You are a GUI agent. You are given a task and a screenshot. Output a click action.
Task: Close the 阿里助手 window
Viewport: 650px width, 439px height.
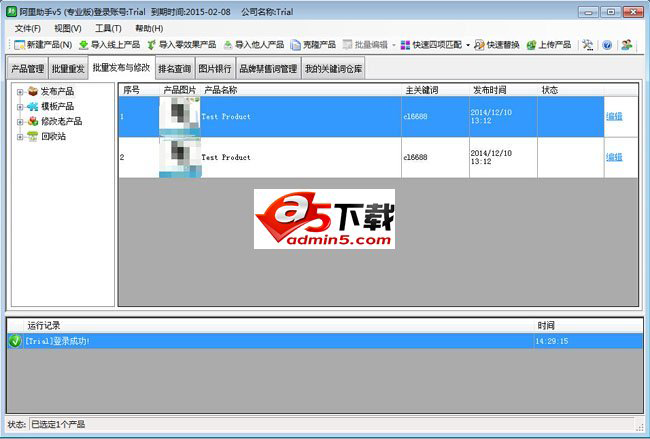click(633, 12)
